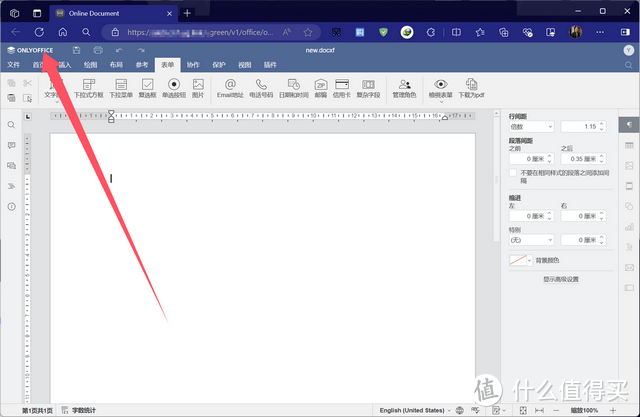This screenshot has height=417, width=640.
Task: Open the background color swatch picker
Action: tap(524, 260)
